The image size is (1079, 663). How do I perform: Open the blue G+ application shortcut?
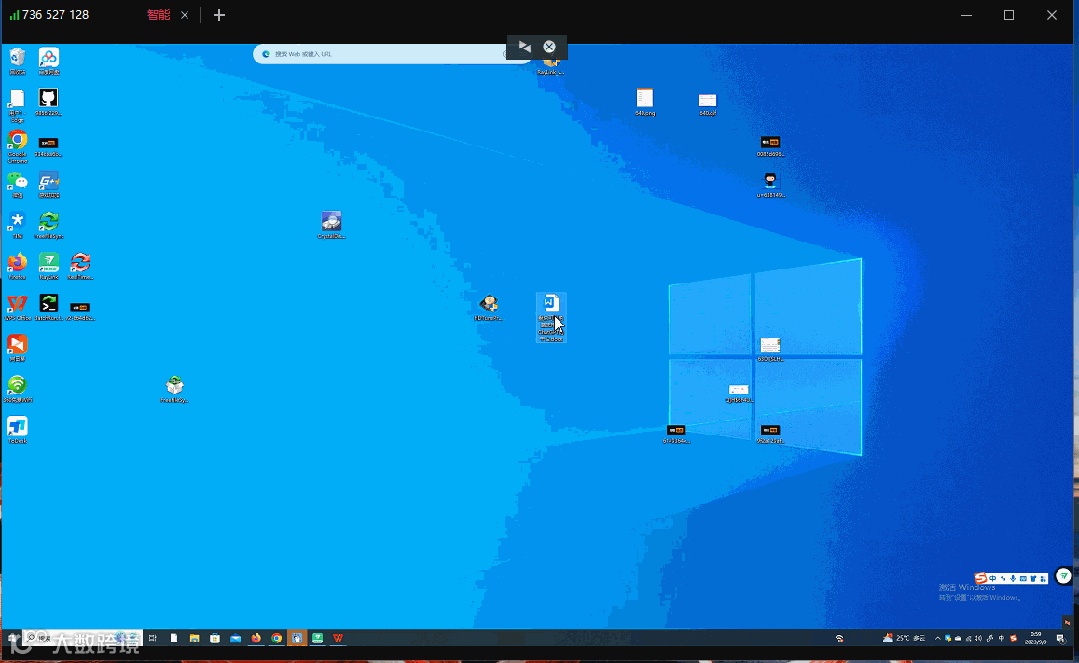click(x=48, y=185)
